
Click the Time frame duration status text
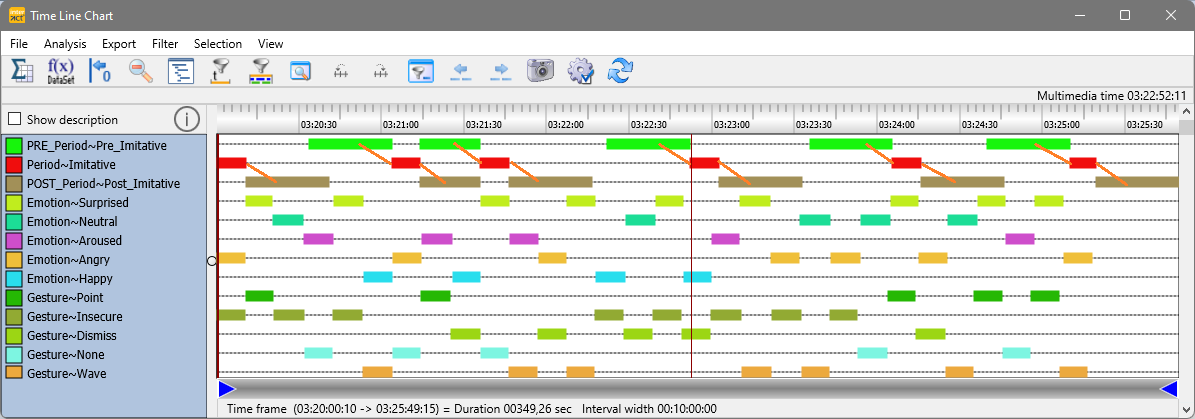tap(399, 409)
